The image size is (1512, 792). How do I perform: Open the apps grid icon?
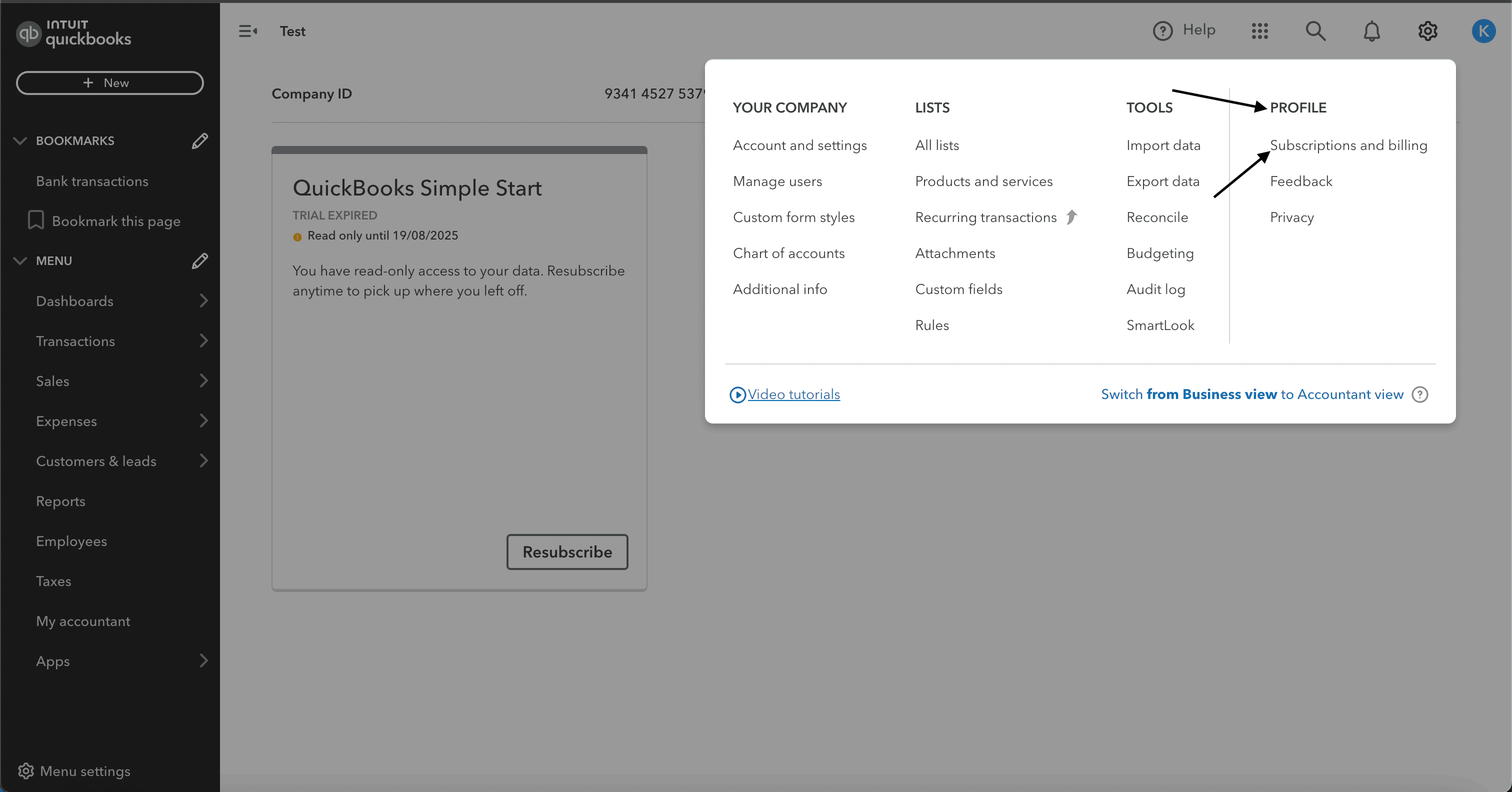point(1259,30)
